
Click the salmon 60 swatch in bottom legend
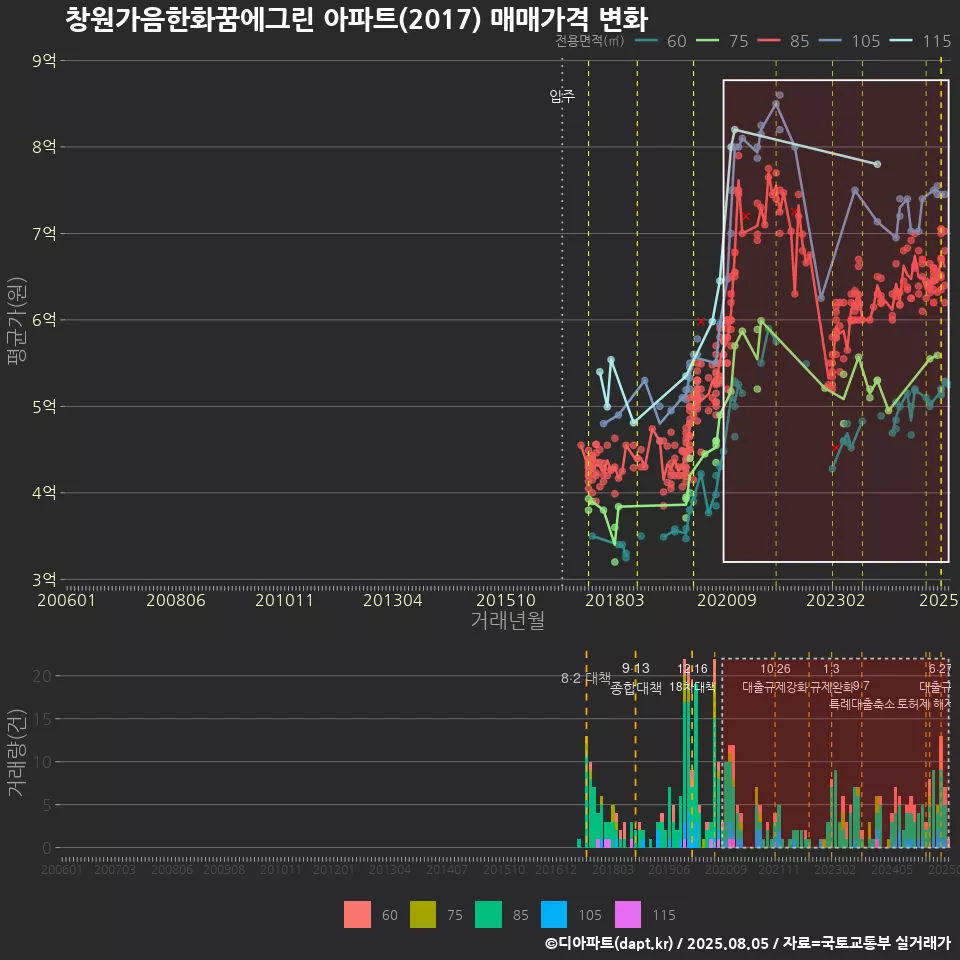coord(357,915)
